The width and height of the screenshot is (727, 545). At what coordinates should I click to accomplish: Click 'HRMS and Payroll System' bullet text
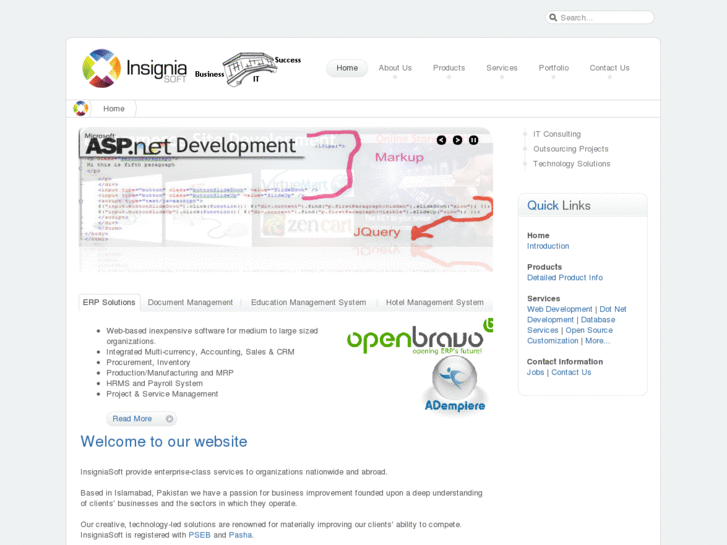tap(154, 384)
